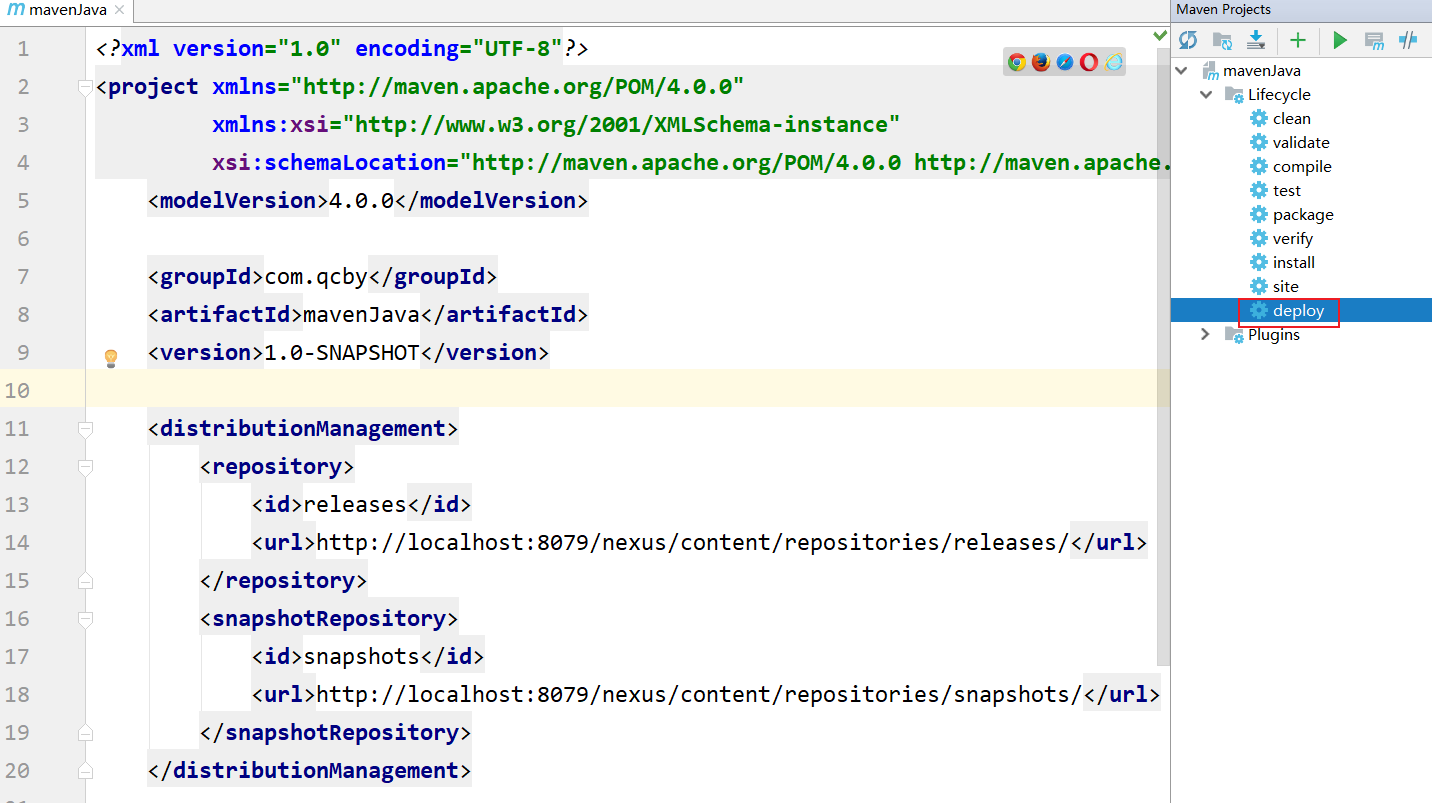Open file in Safari browser icon
This screenshot has width=1432, height=803.
1065,62
